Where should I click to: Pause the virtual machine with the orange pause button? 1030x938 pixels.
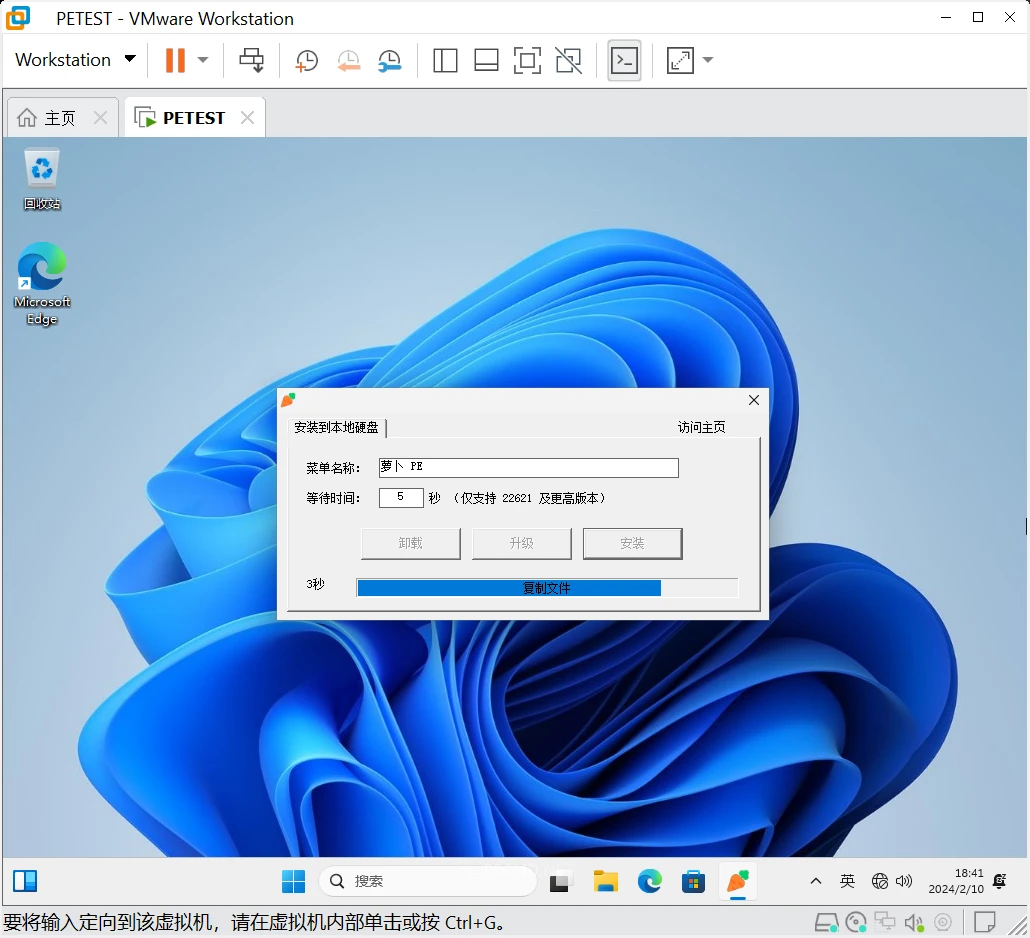(175, 60)
